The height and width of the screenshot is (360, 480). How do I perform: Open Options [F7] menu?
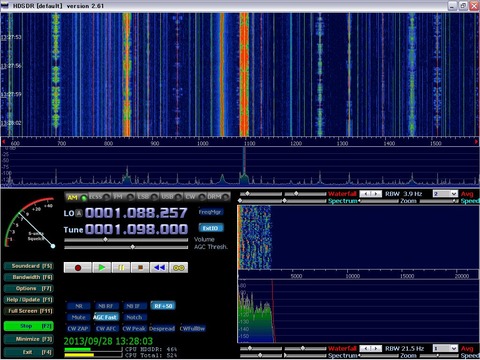coord(29,288)
